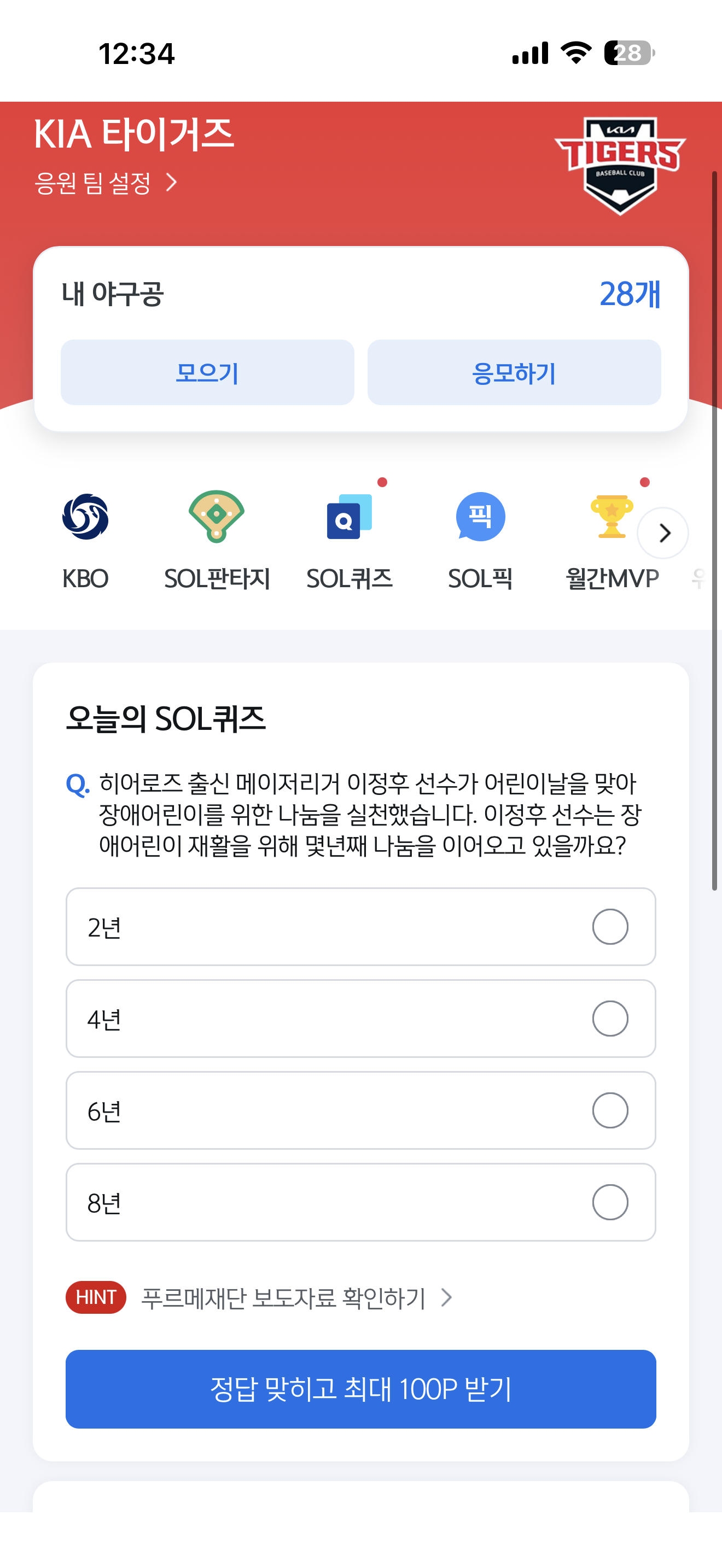Select the 2년 answer radio button

(610, 927)
